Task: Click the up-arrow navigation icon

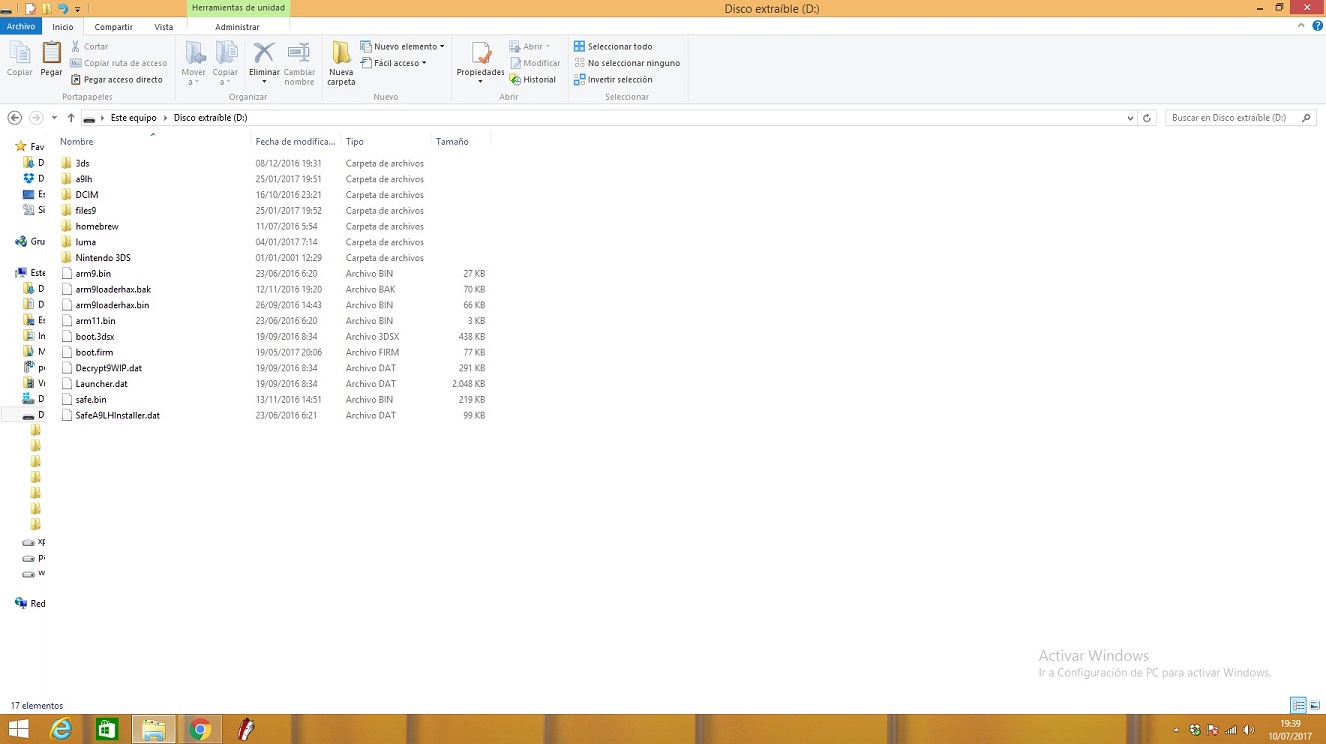Action: (x=71, y=118)
